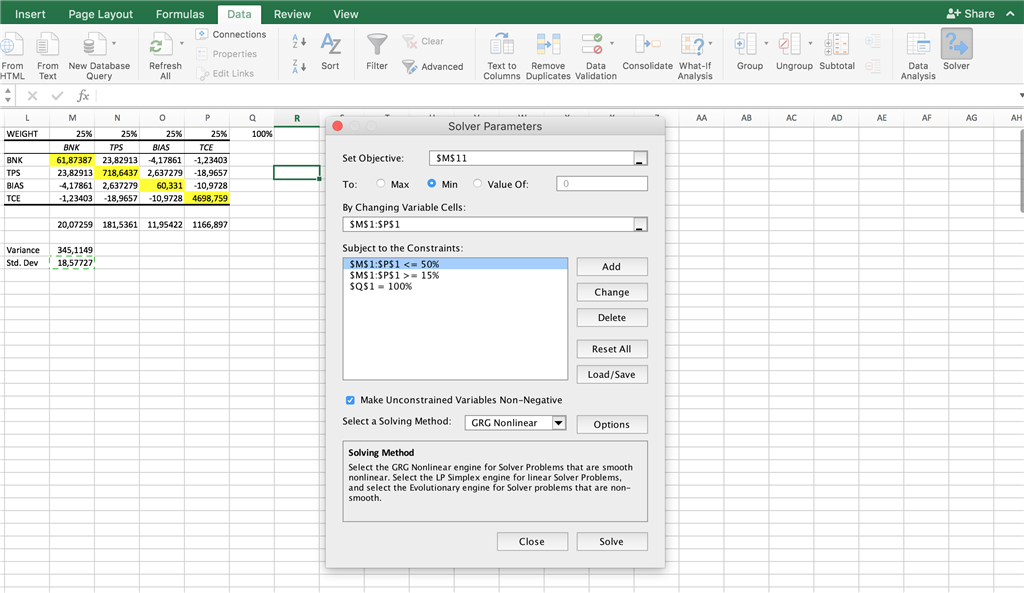Open the Data Analysis tool

[x=917, y=46]
